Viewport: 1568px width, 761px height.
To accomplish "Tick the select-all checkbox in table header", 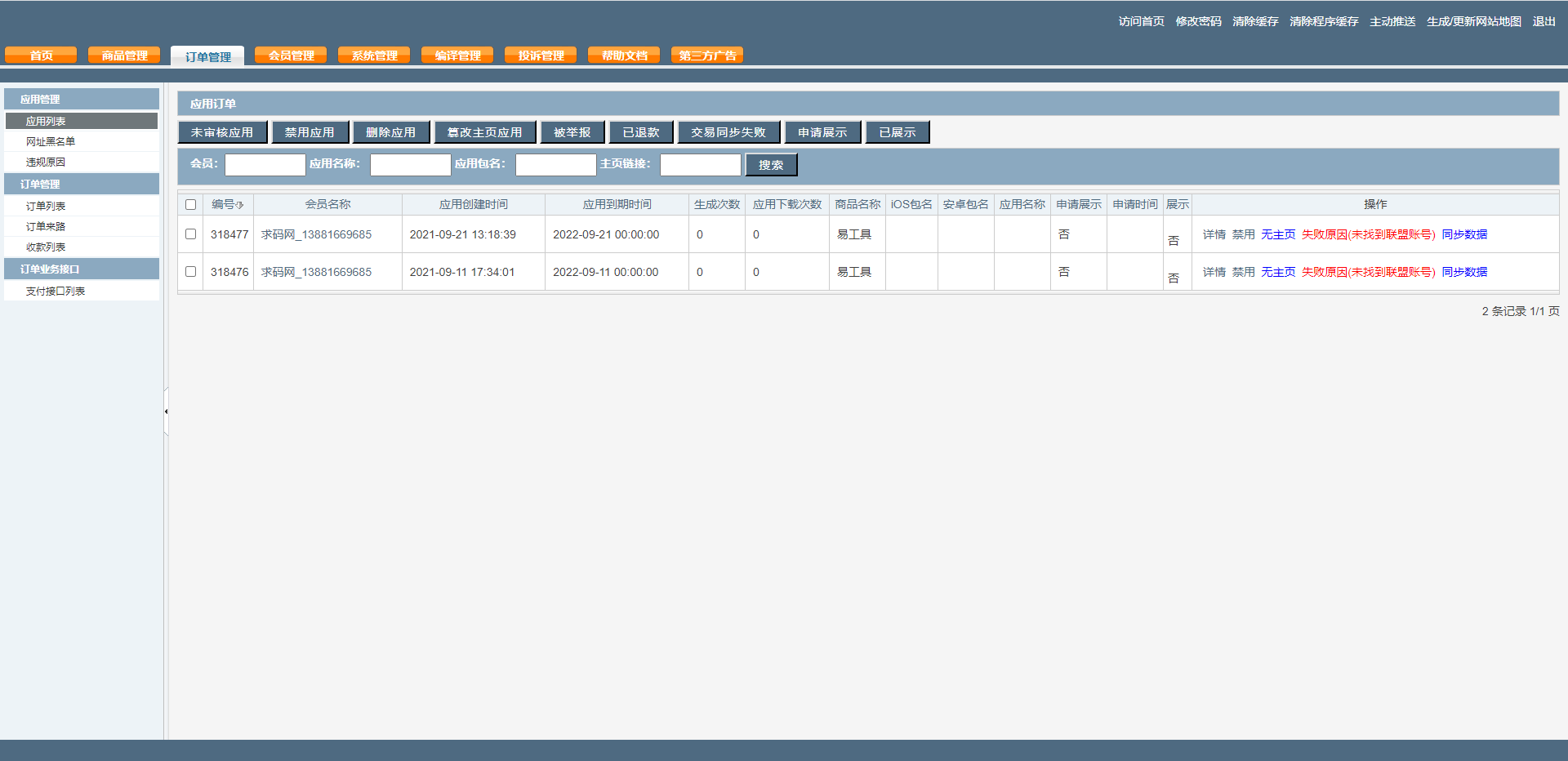I will coord(190,205).
